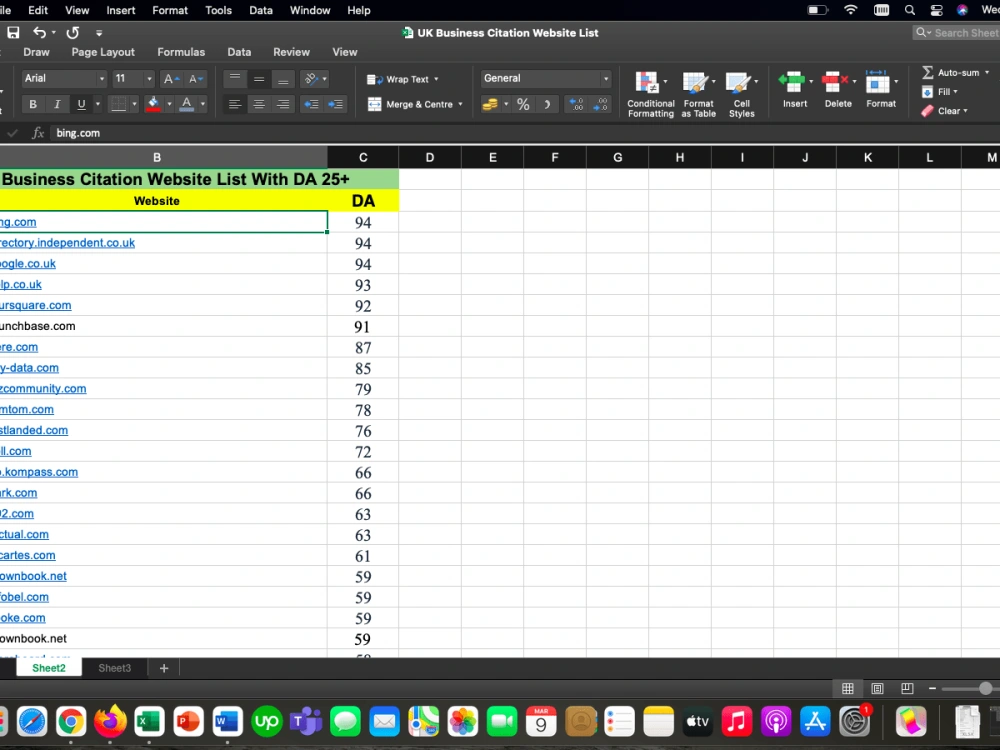The width and height of the screenshot is (1000, 750).
Task: Click the Search Sheet field
Action: coord(957,33)
